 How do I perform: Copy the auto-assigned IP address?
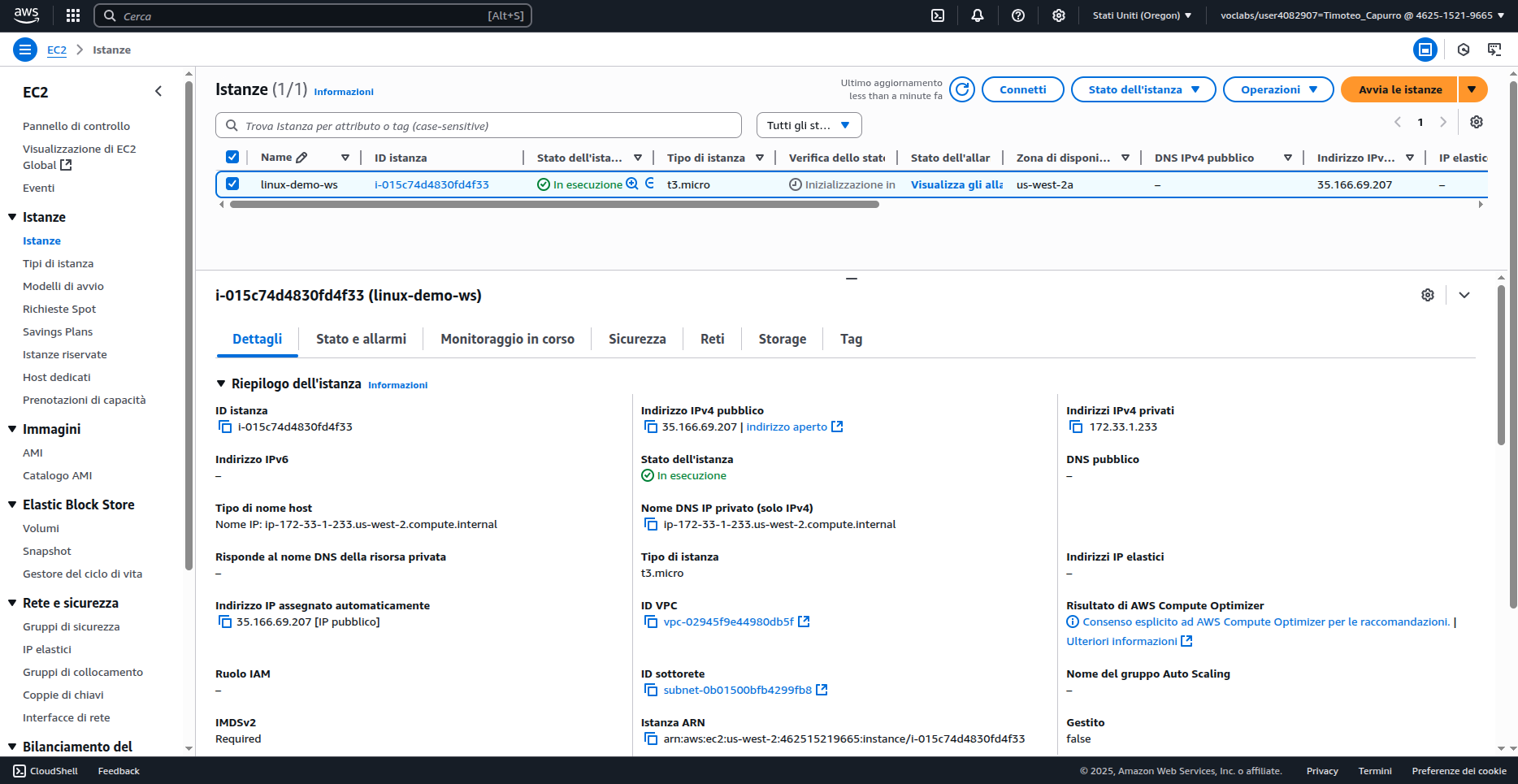pyautogui.click(x=225, y=622)
